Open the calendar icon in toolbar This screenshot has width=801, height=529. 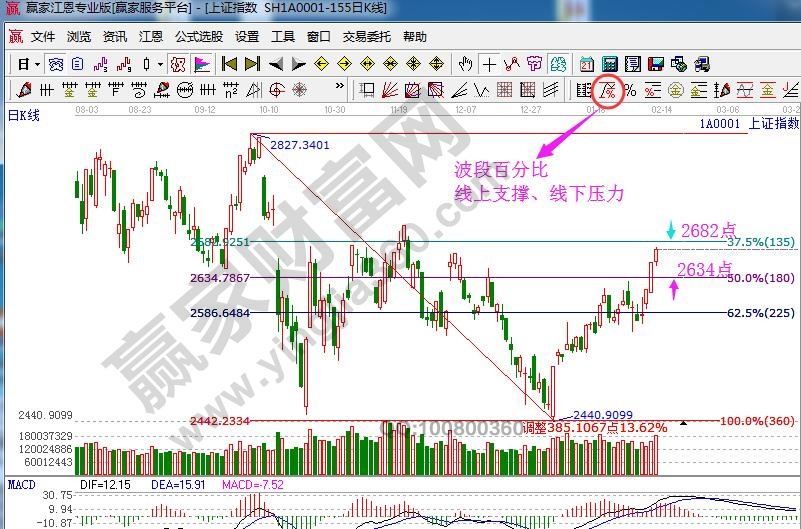586,64
